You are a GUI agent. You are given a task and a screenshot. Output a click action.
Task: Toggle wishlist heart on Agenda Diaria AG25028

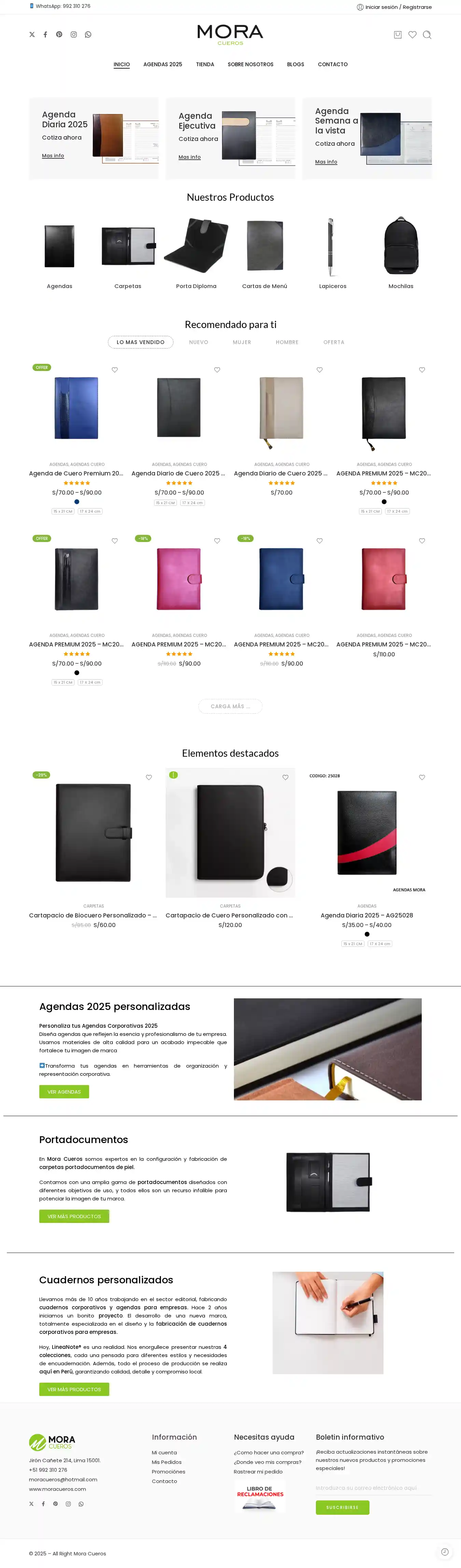point(422,777)
